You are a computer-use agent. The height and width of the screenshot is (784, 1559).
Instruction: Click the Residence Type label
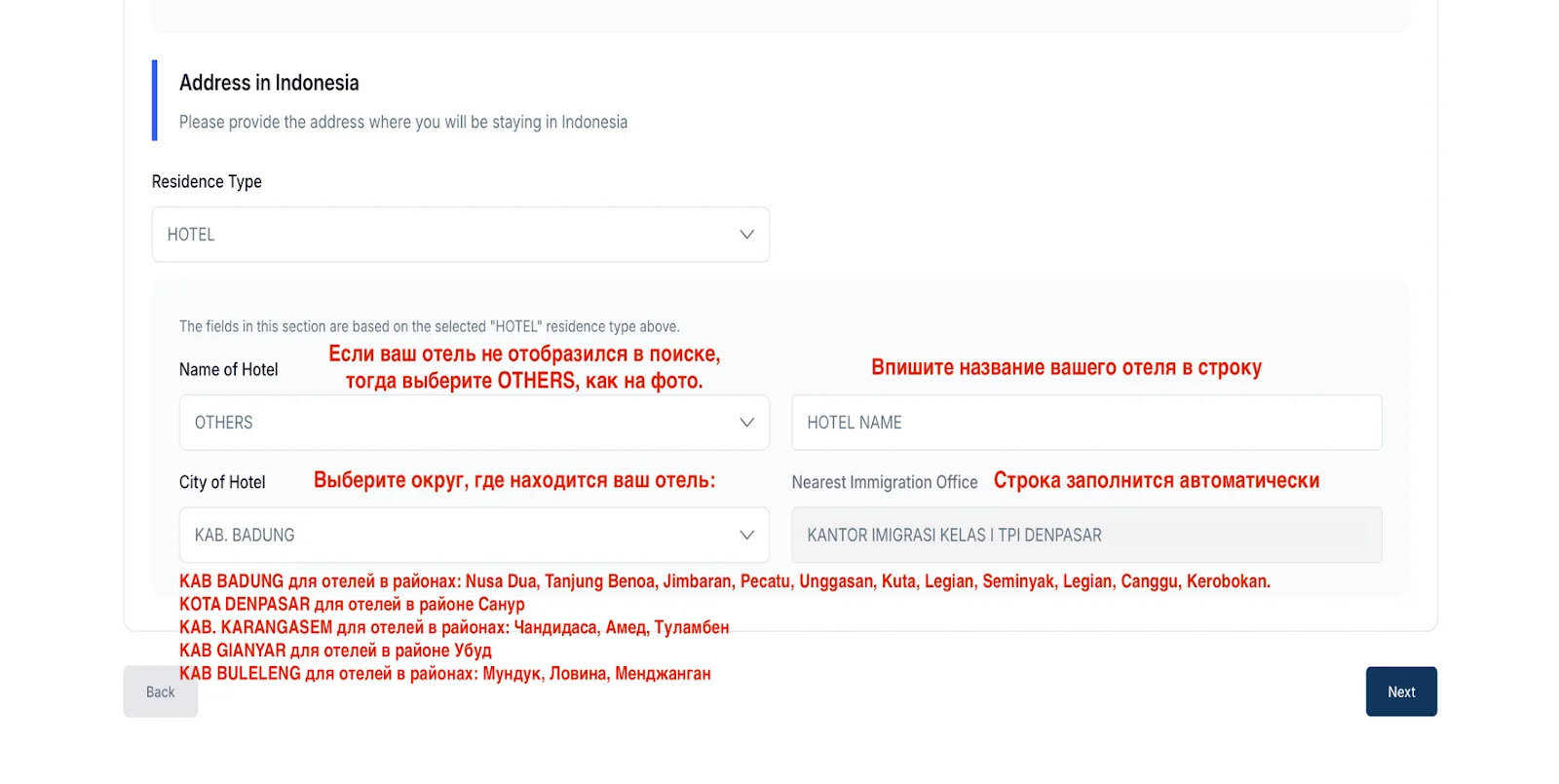(x=207, y=182)
